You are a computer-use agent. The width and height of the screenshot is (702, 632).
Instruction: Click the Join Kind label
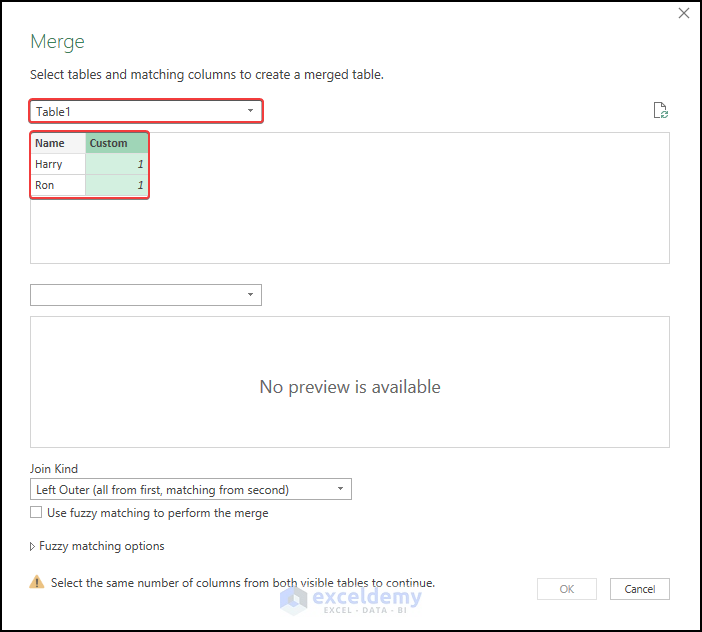click(54, 469)
